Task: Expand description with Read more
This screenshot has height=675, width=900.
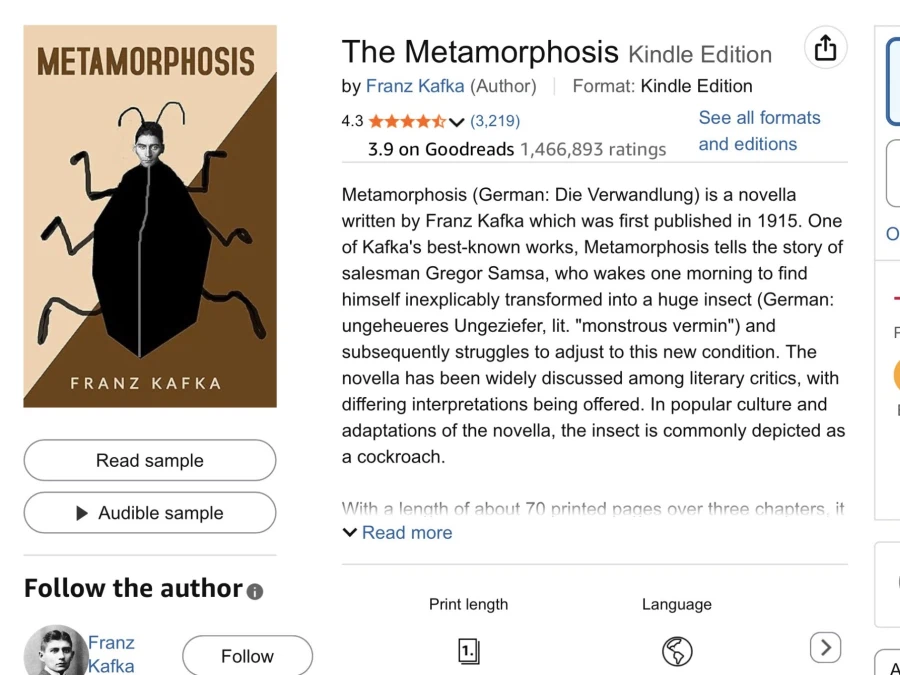Action: (398, 533)
